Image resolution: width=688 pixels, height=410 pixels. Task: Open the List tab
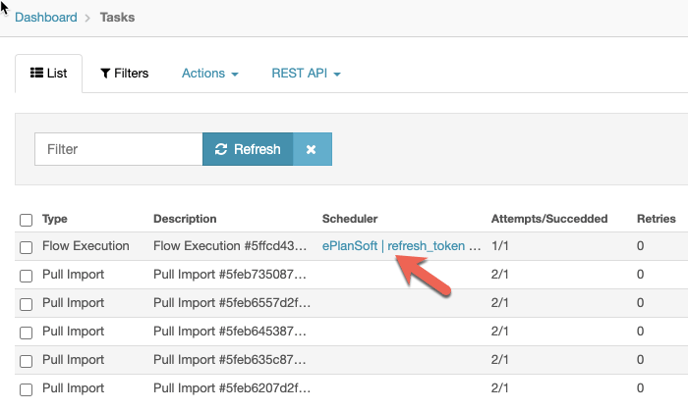tap(49, 73)
